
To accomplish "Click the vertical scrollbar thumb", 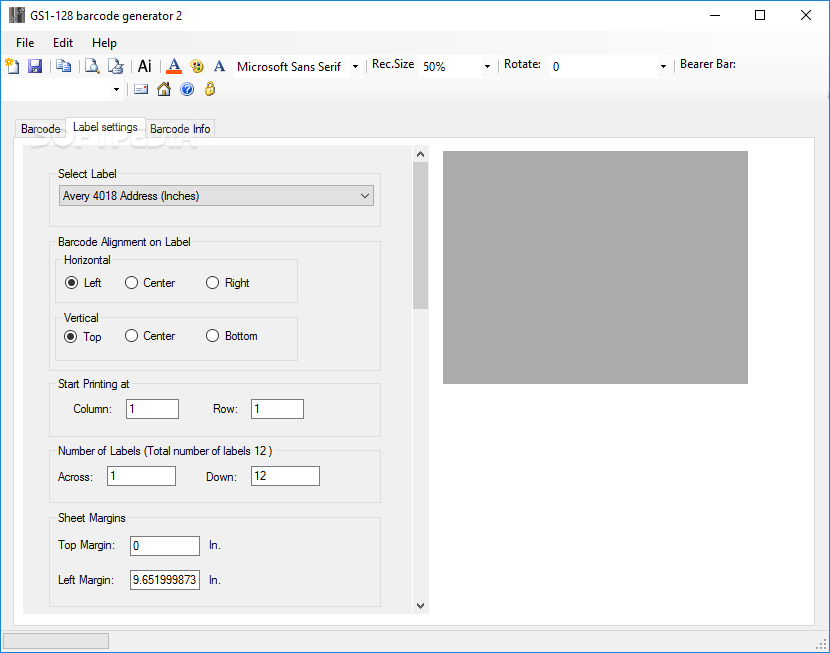I will coord(420,235).
